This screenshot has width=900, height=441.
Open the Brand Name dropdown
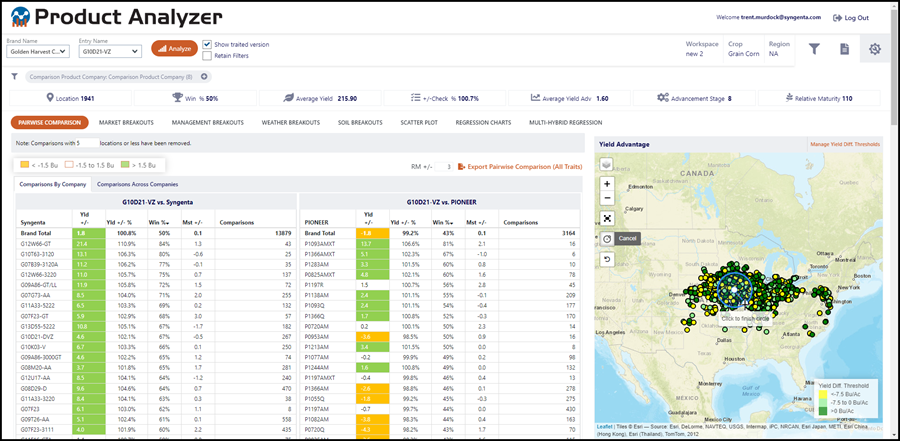[x=38, y=51]
